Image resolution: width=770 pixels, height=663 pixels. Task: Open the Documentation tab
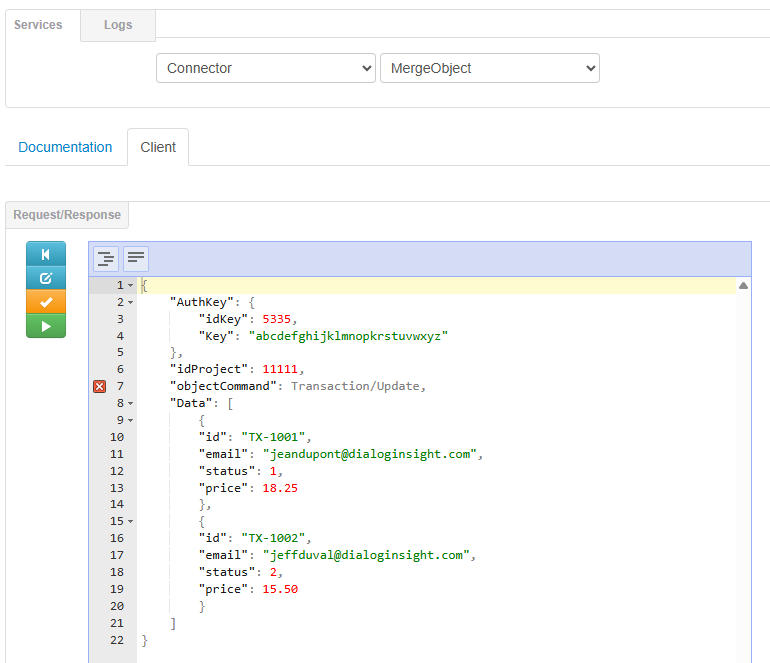point(65,147)
